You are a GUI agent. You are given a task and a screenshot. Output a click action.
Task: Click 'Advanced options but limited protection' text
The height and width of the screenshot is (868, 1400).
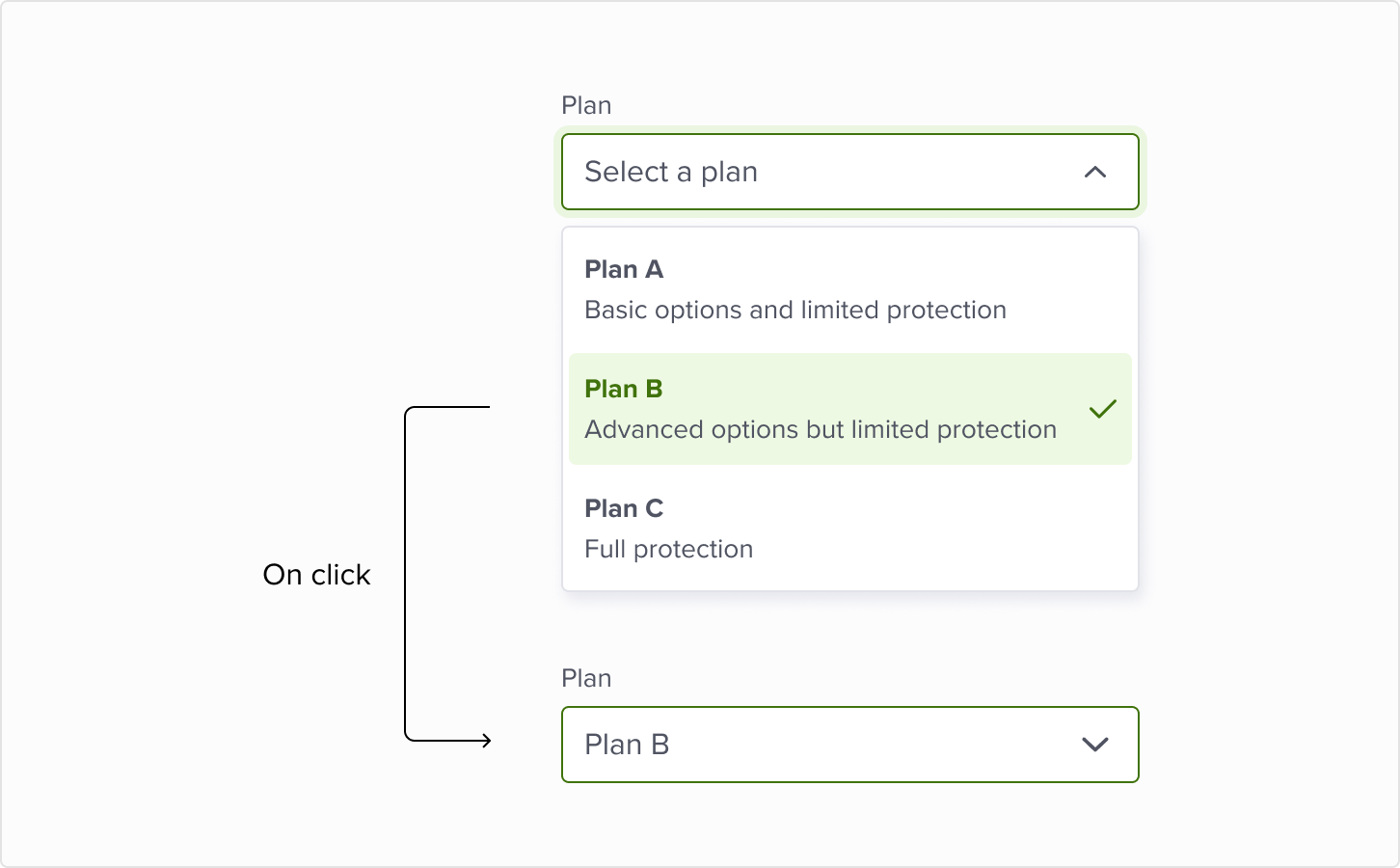[820, 430]
